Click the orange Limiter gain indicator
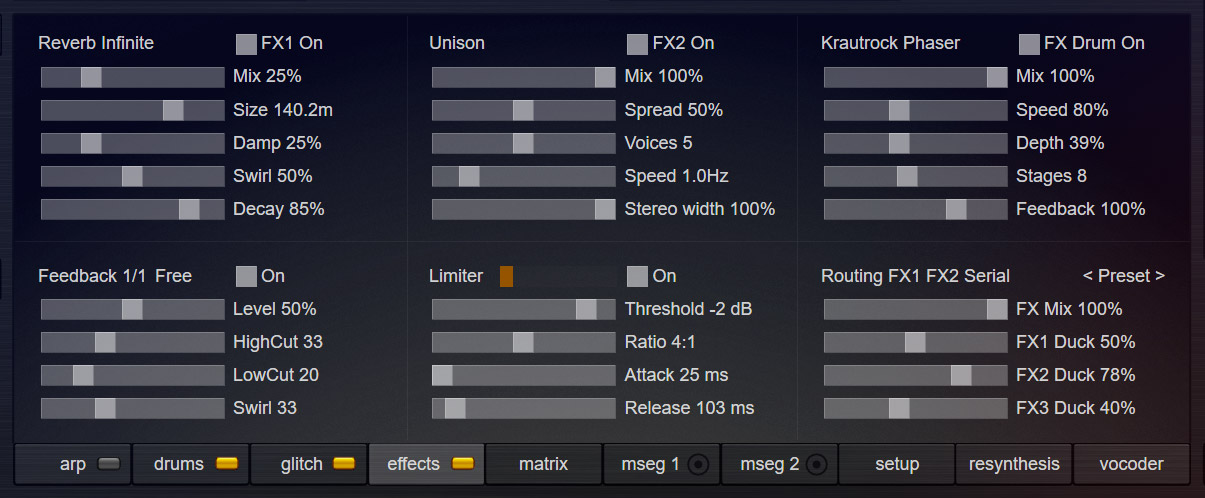Image resolution: width=1205 pixels, height=498 pixels. (x=506, y=276)
